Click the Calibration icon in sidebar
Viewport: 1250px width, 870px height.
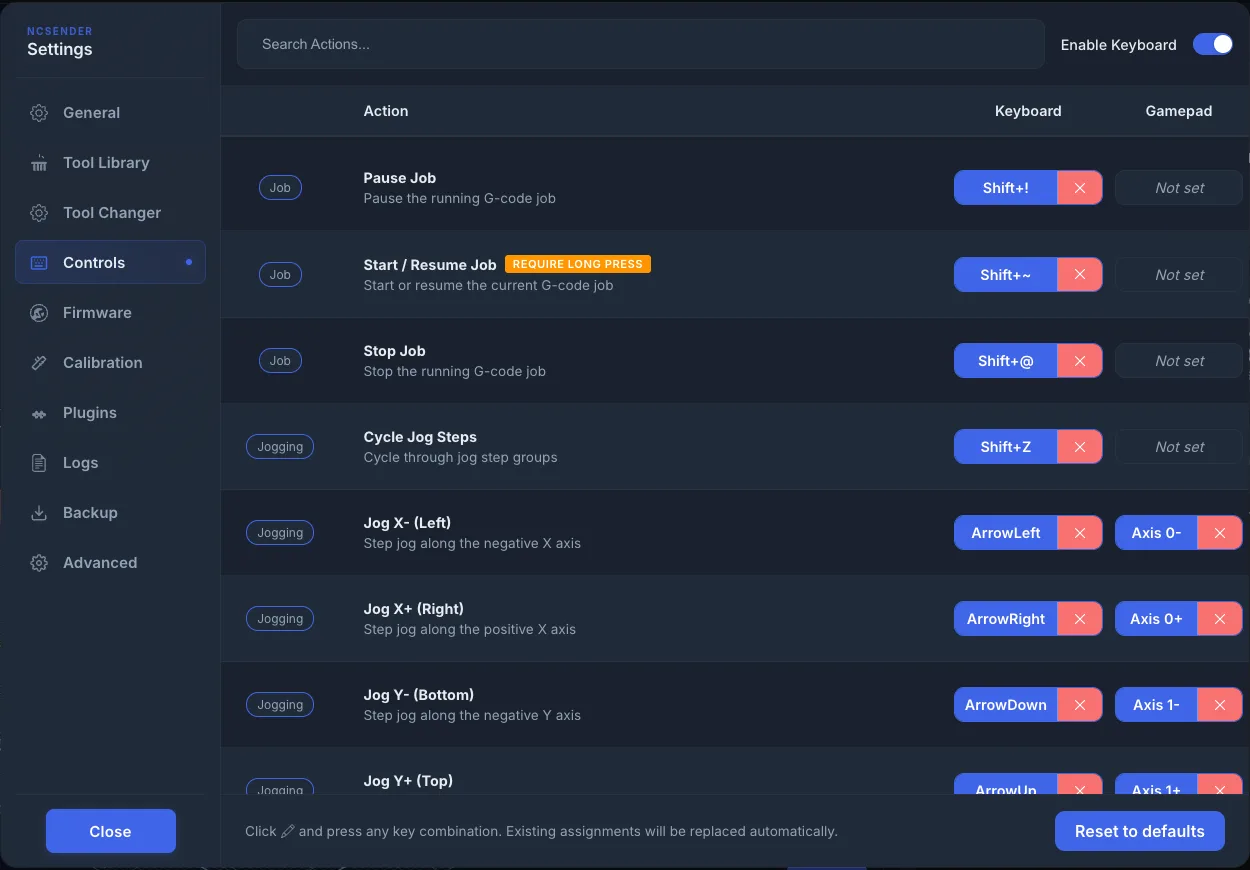pyautogui.click(x=39, y=363)
